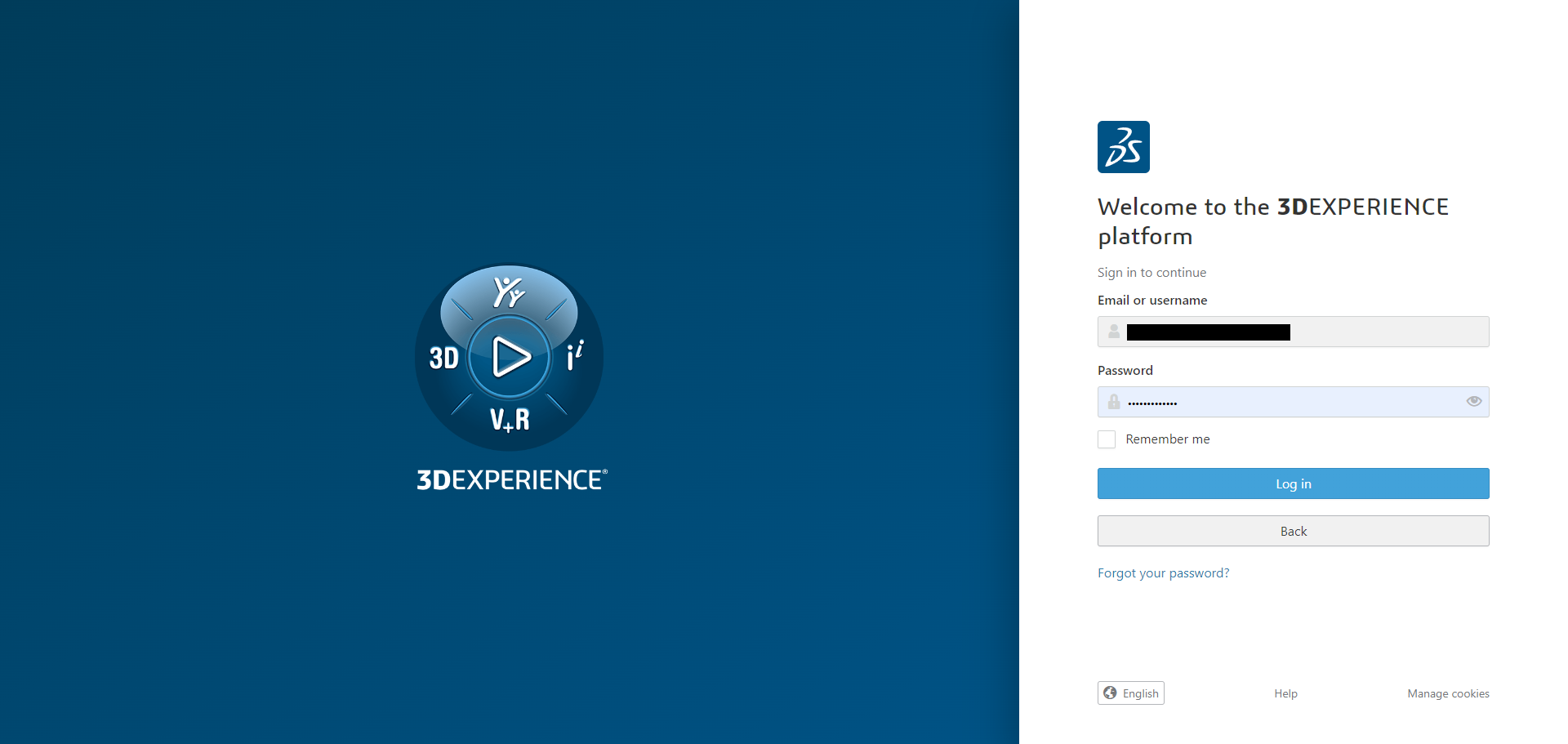Focus the Email or username field
Screen dimensions: 1568x744
click(x=1294, y=332)
